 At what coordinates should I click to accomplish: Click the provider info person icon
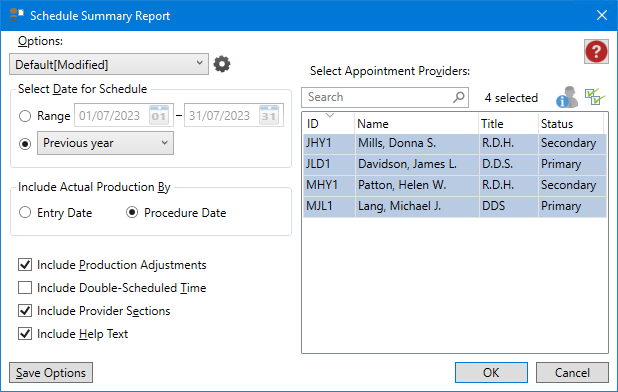(567, 97)
